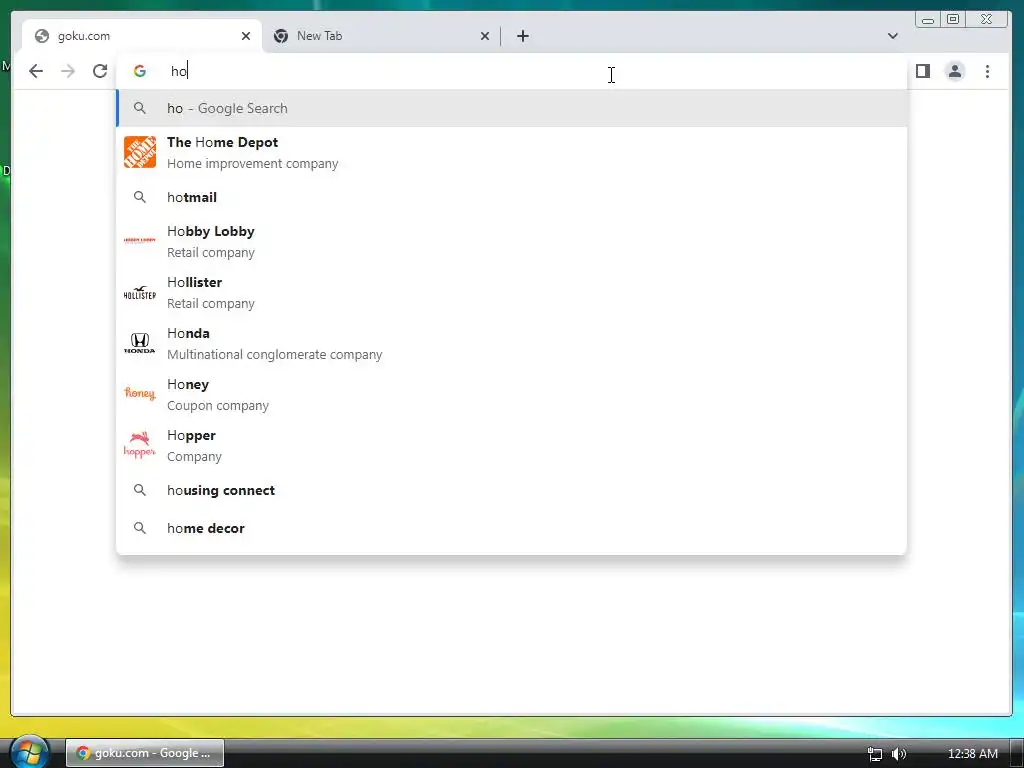The height and width of the screenshot is (768, 1024).
Task: Go back with the back arrow
Action: 36,71
